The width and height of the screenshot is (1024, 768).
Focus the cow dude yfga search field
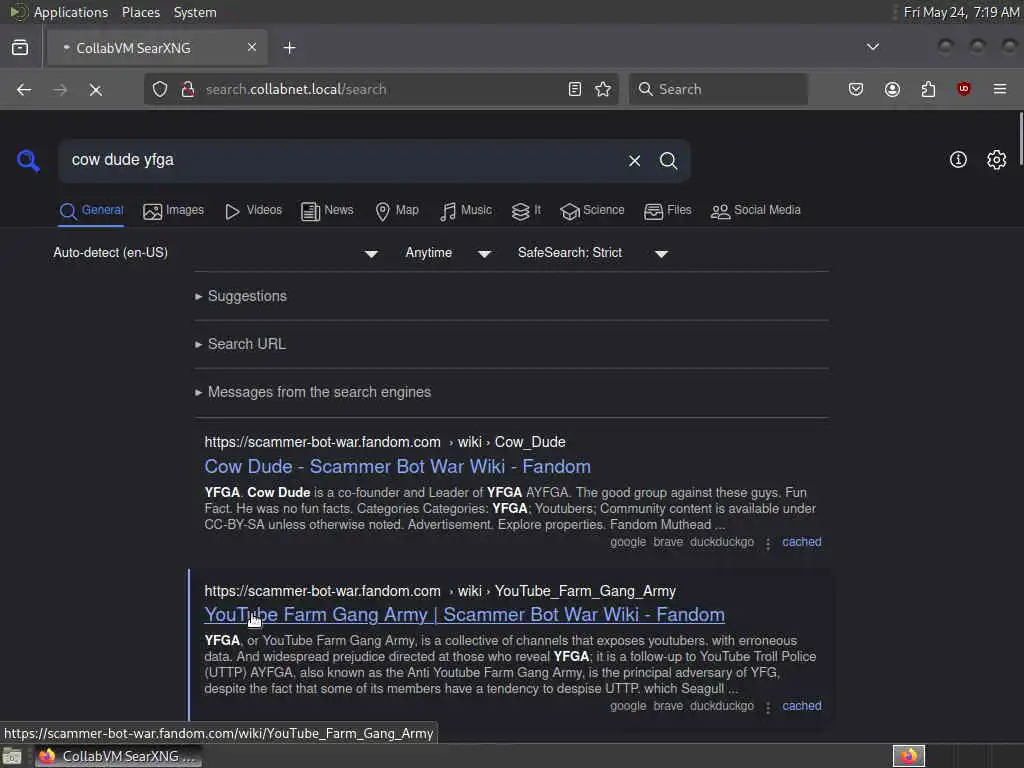point(340,161)
